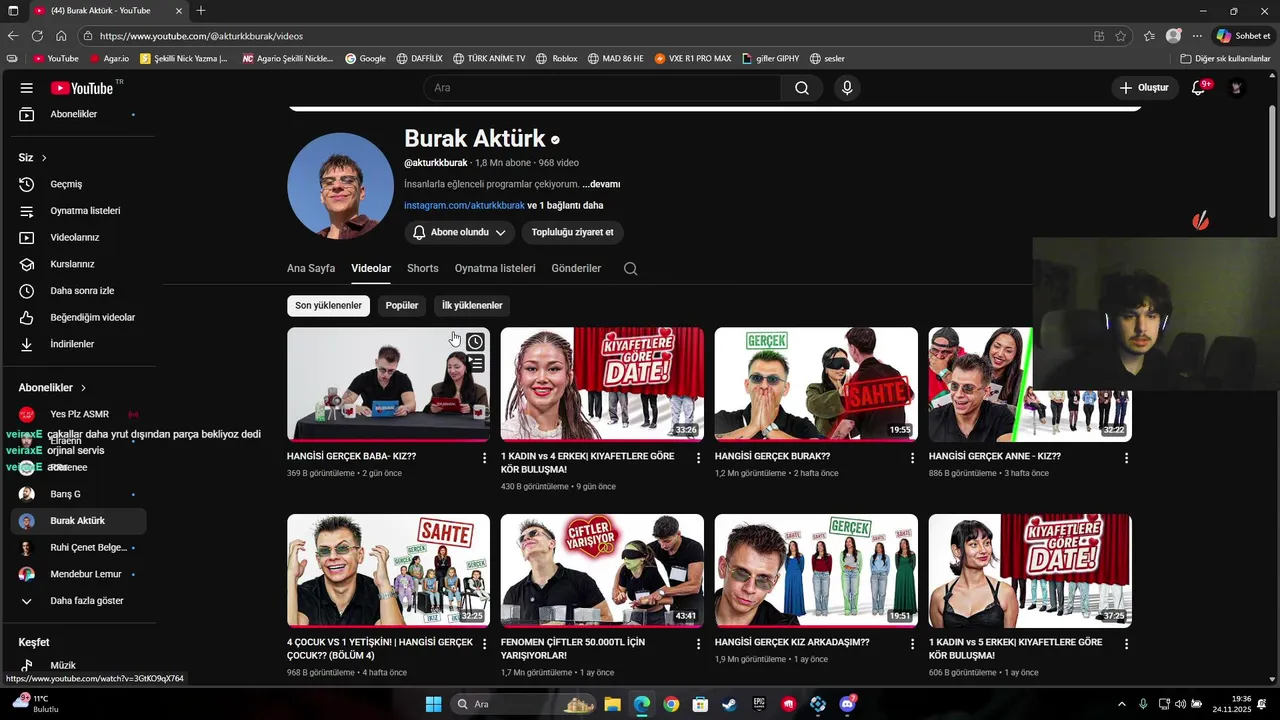Open Windows Start menu
This screenshot has width=1280, height=720.
click(433, 704)
